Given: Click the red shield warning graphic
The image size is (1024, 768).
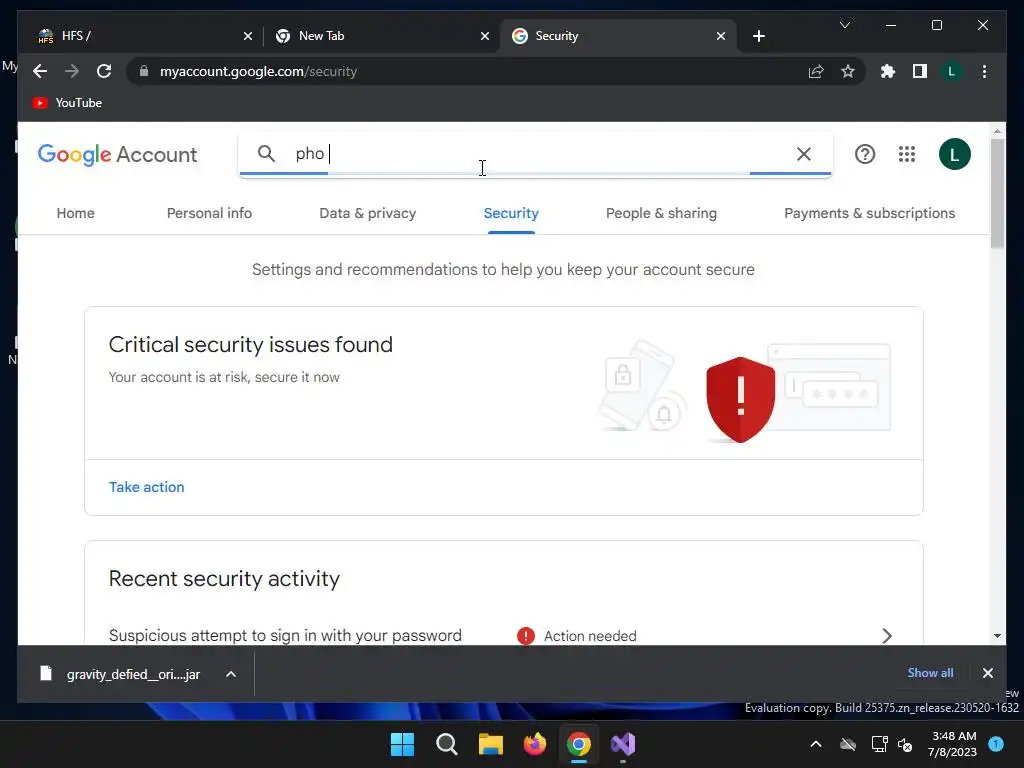Looking at the screenshot, I should [741, 400].
